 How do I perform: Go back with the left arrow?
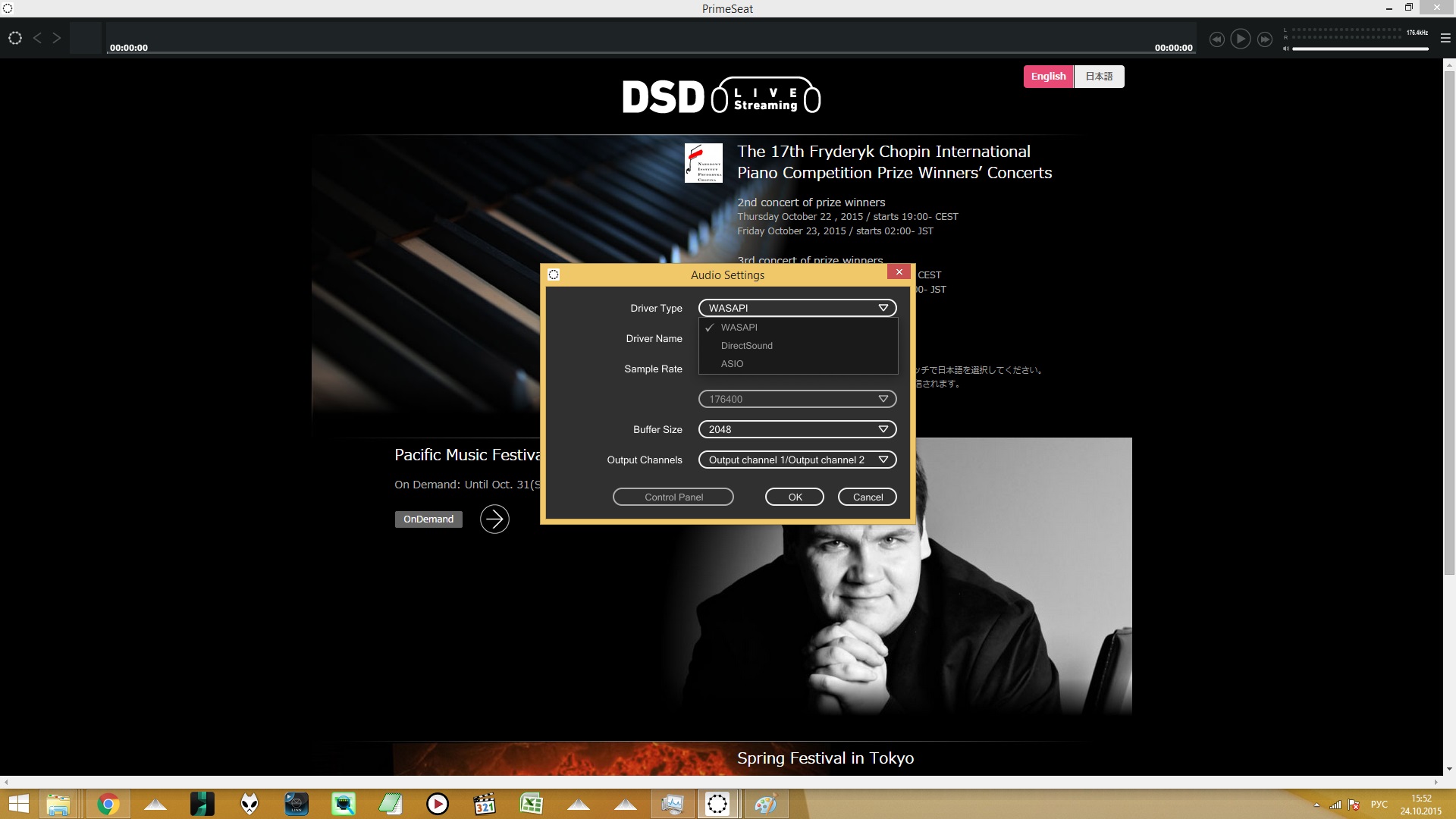[37, 38]
